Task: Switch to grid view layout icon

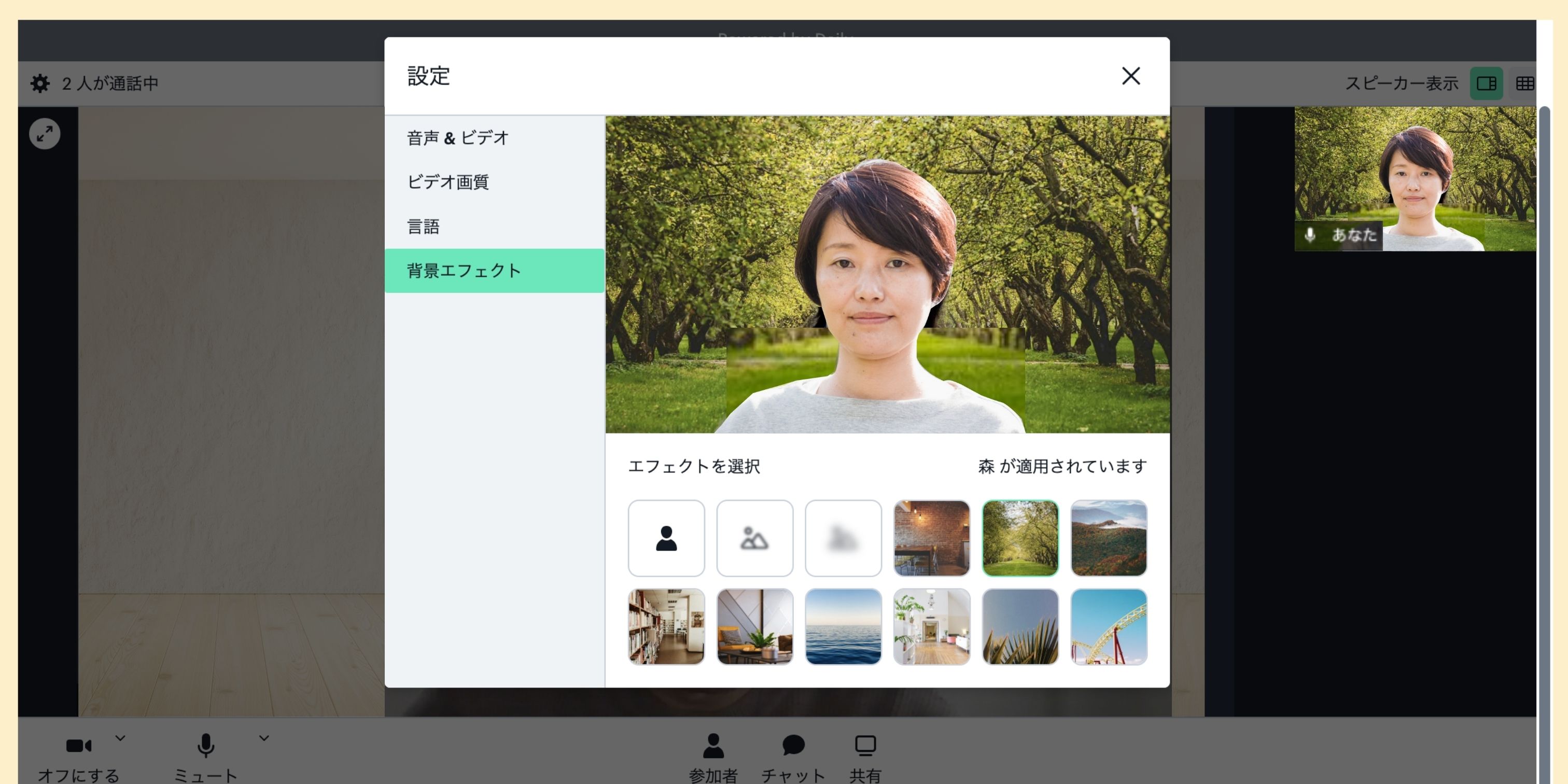Action: (1524, 83)
